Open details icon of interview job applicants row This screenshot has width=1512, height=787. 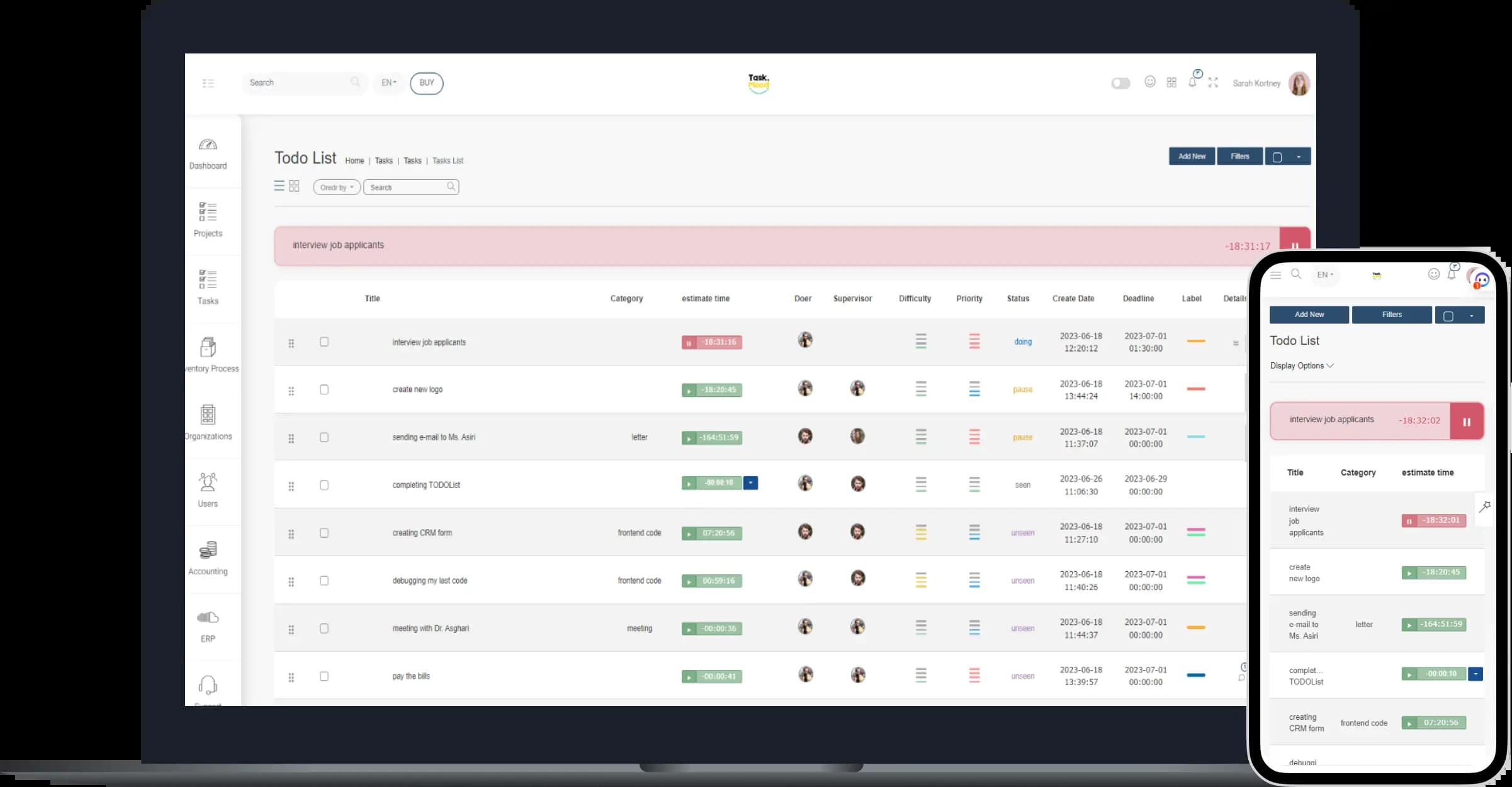point(1236,343)
